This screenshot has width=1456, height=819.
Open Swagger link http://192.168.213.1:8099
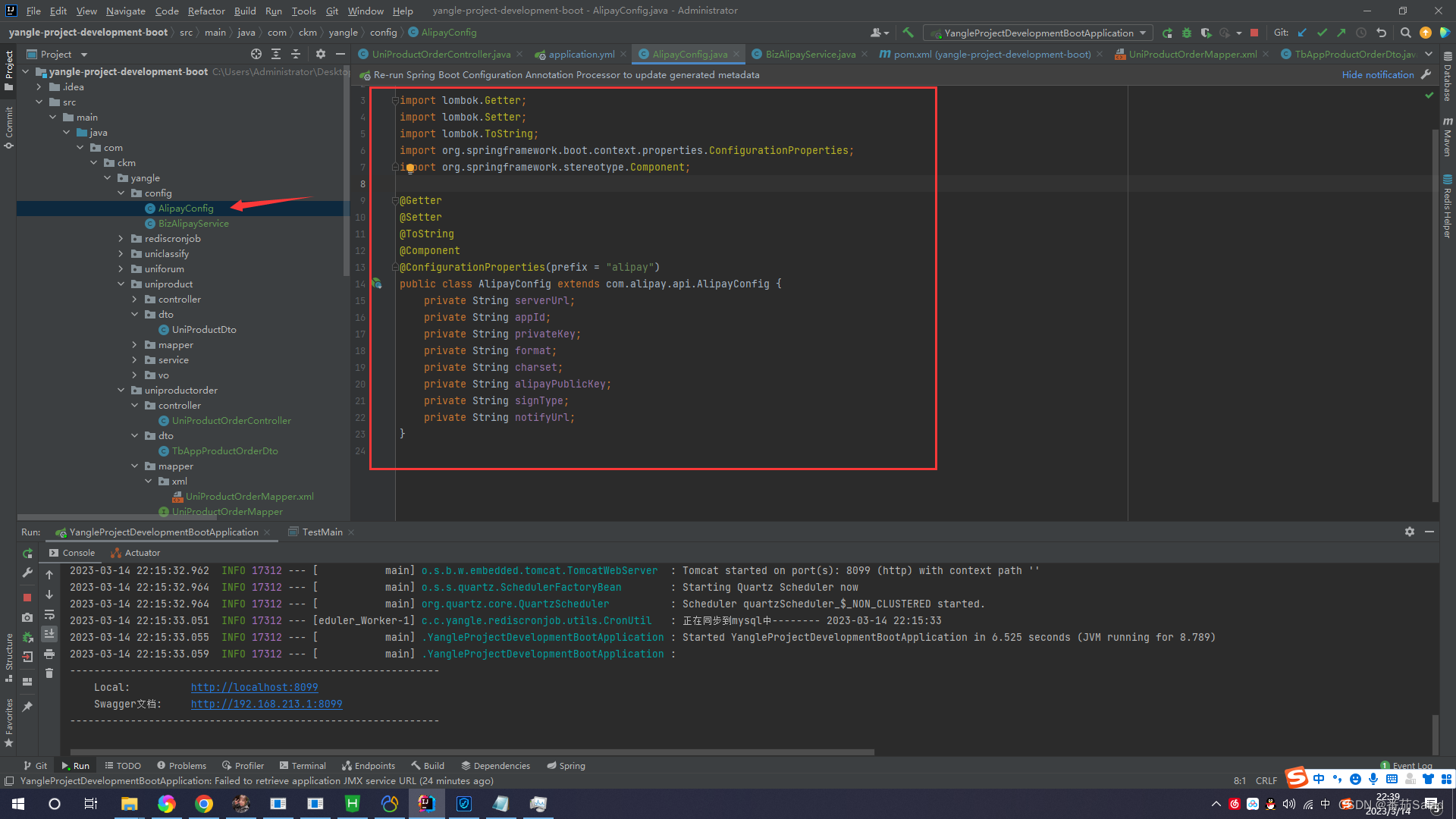click(266, 704)
